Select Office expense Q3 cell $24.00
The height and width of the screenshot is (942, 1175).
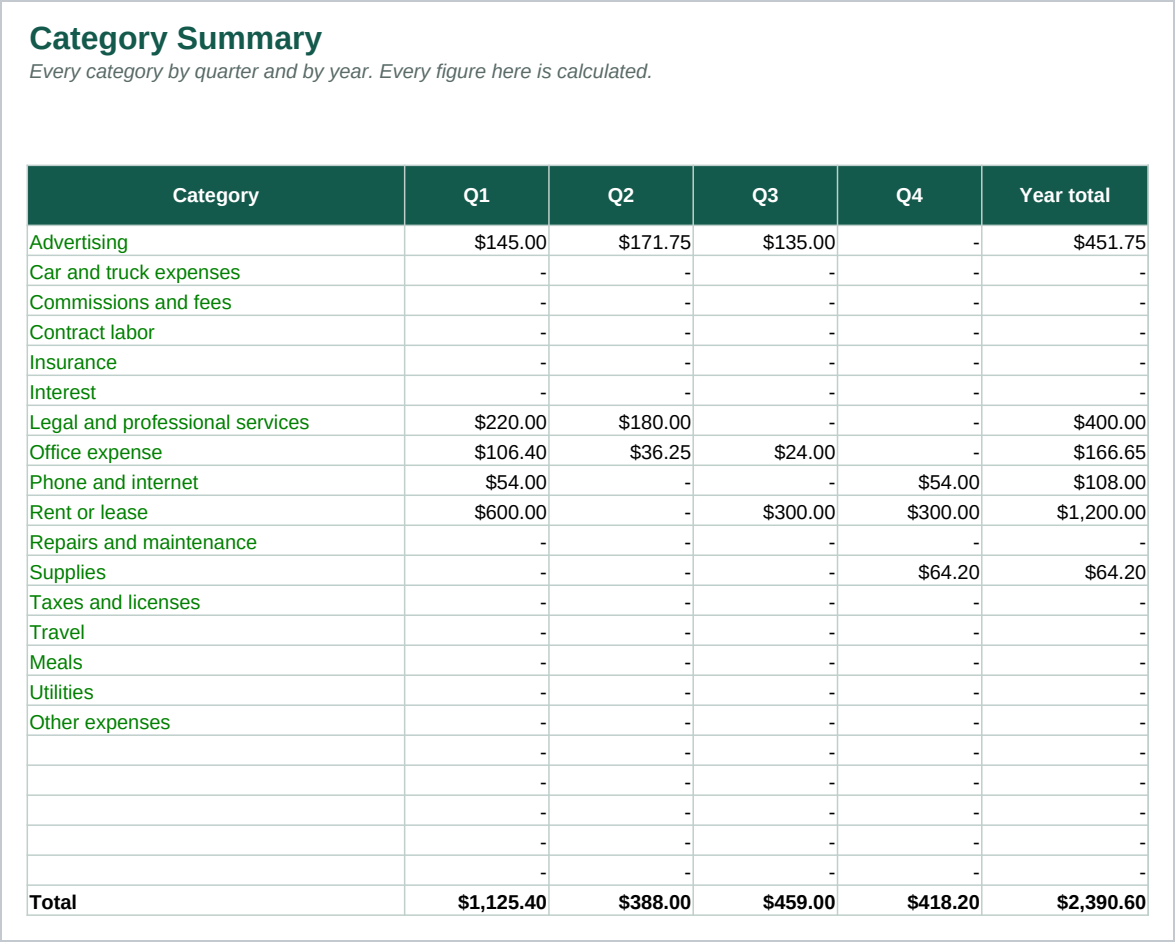tap(765, 451)
